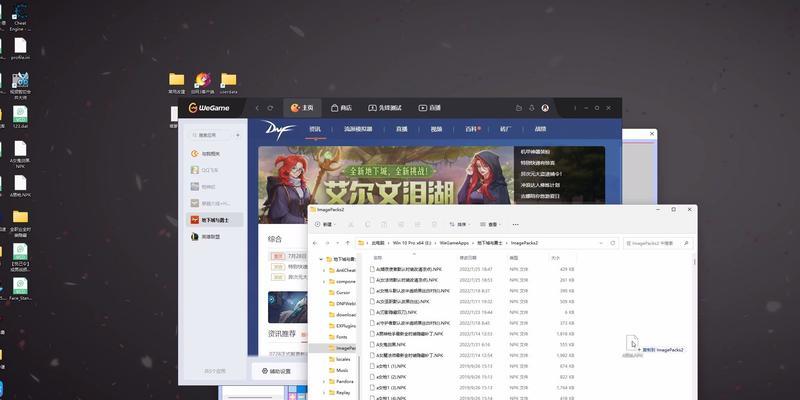Expand the components folder in tree
Screen dimensions: 800x400
tap(324, 282)
